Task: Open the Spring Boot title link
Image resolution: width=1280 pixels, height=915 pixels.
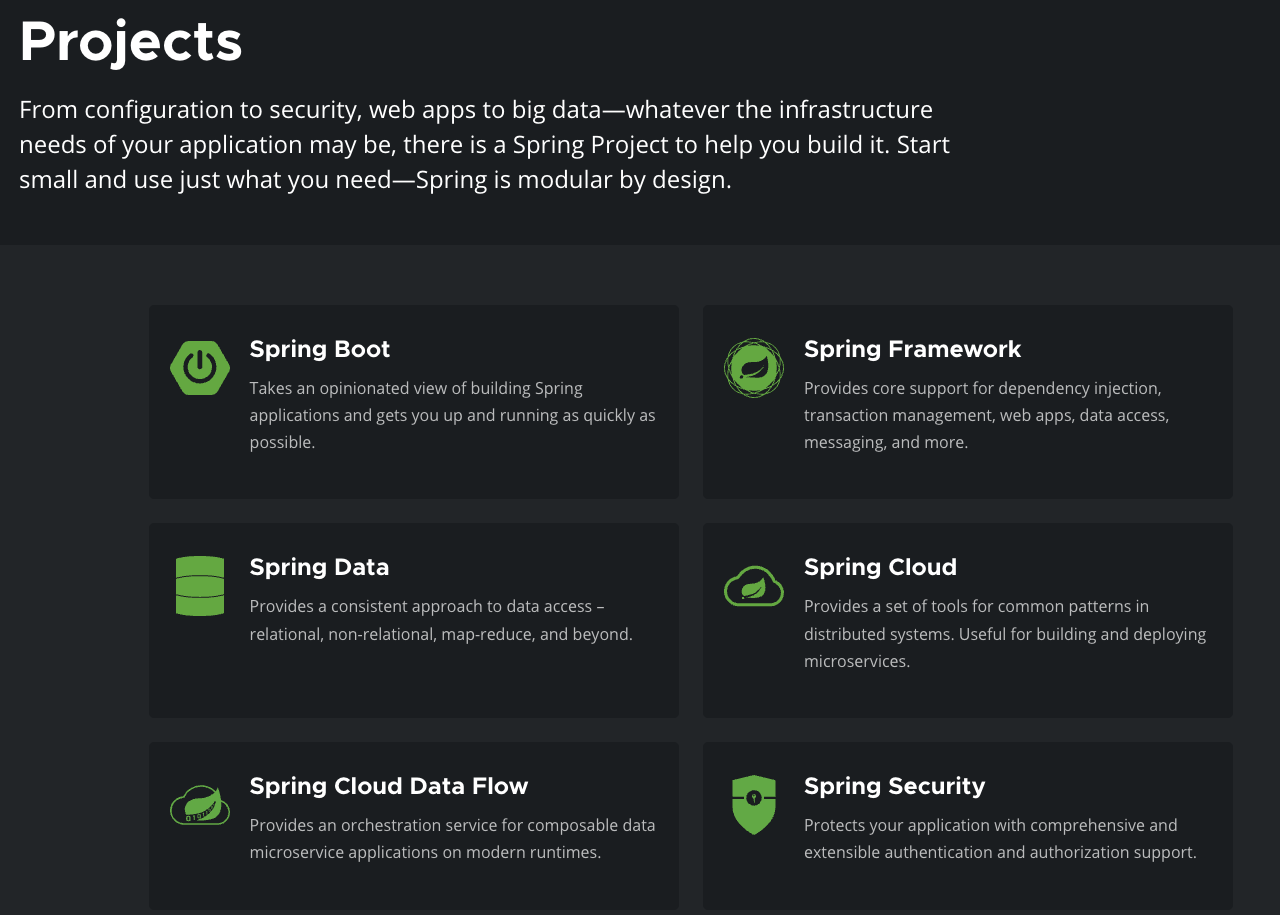Action: [x=319, y=349]
